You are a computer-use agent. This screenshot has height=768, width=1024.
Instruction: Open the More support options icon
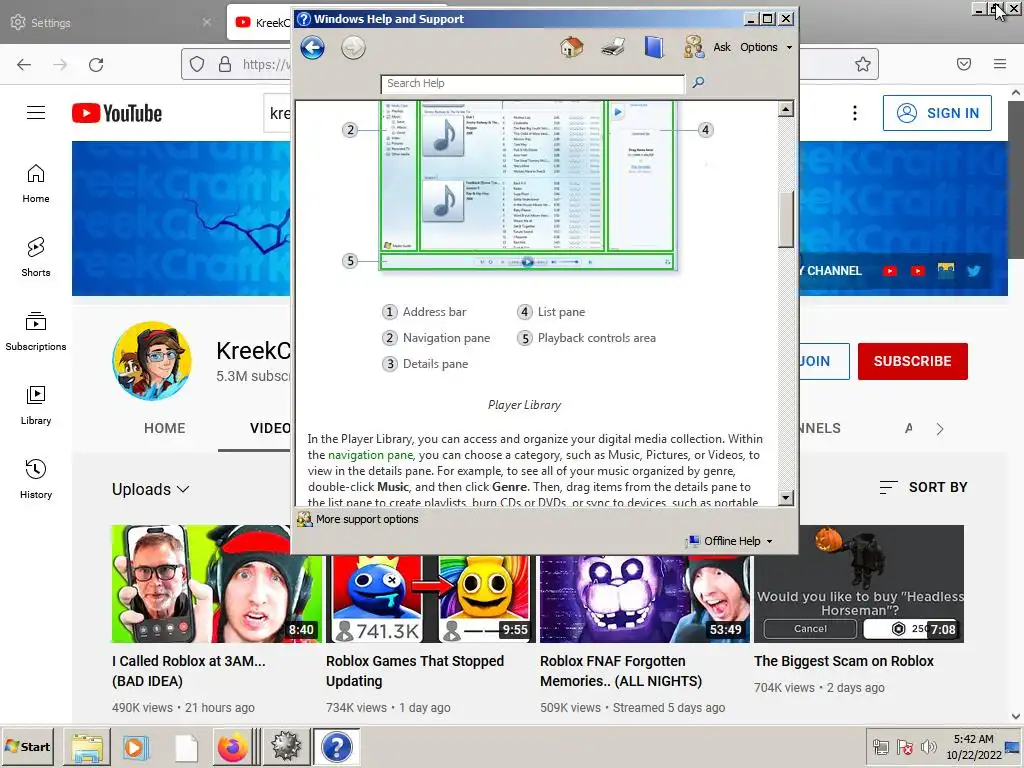pos(304,519)
